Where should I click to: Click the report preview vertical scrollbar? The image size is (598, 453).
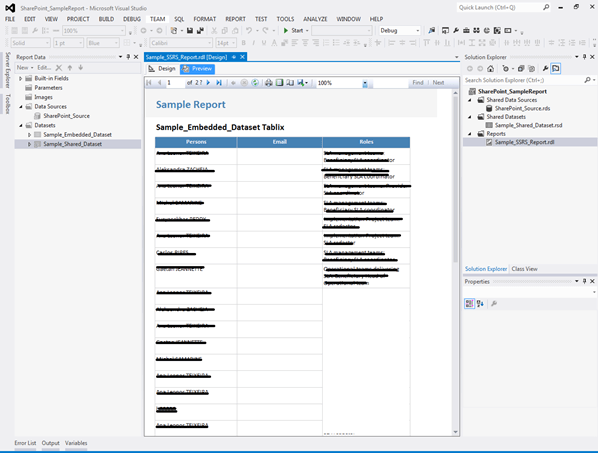455,179
